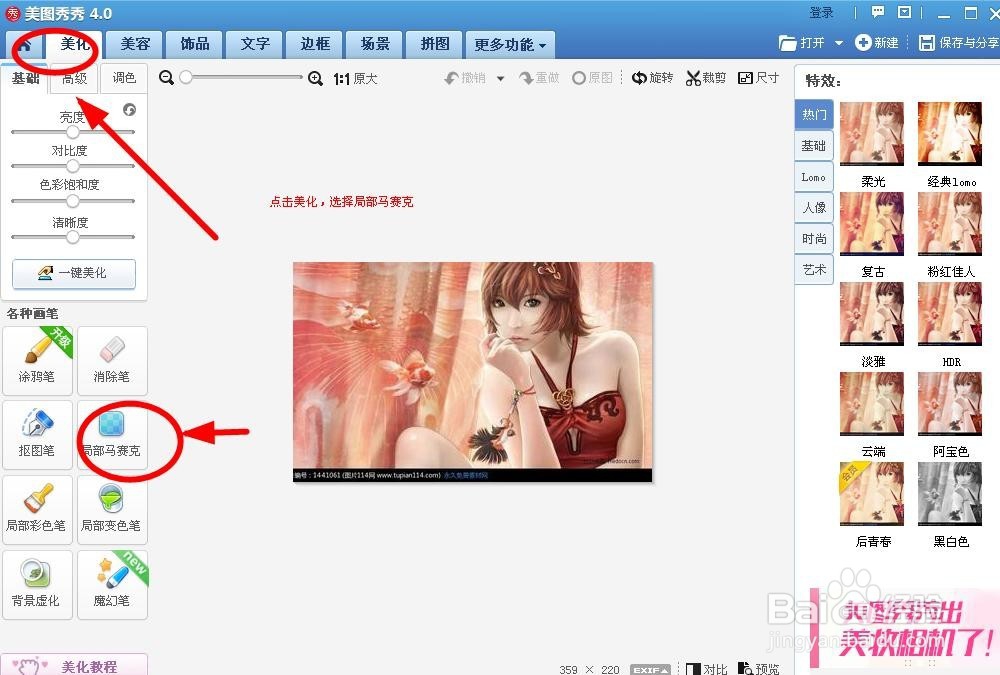This screenshot has width=1000, height=675.
Task: Apply the 经典lomo effect thumbnail
Action: 950,135
